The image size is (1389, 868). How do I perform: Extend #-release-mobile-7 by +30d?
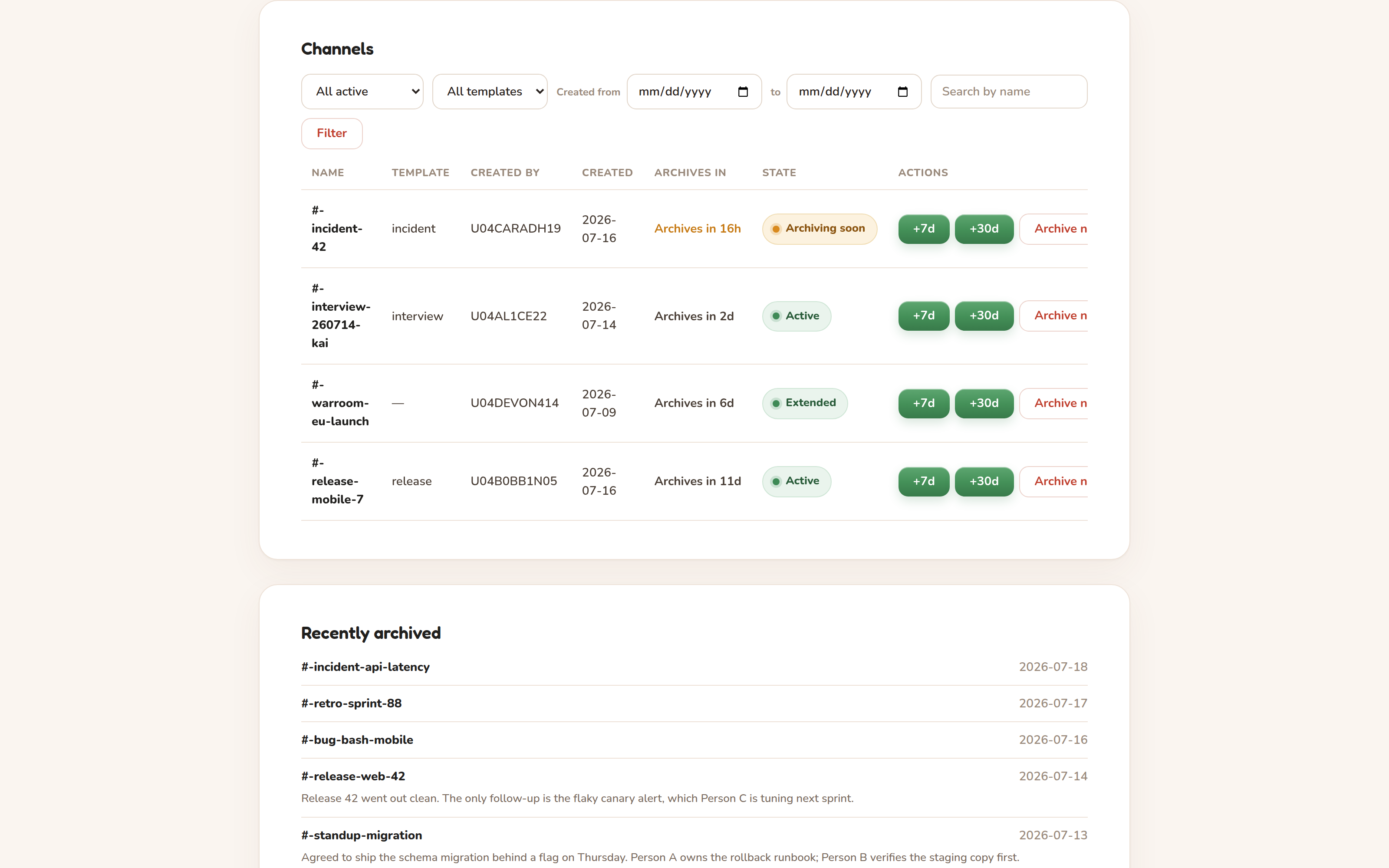(984, 481)
